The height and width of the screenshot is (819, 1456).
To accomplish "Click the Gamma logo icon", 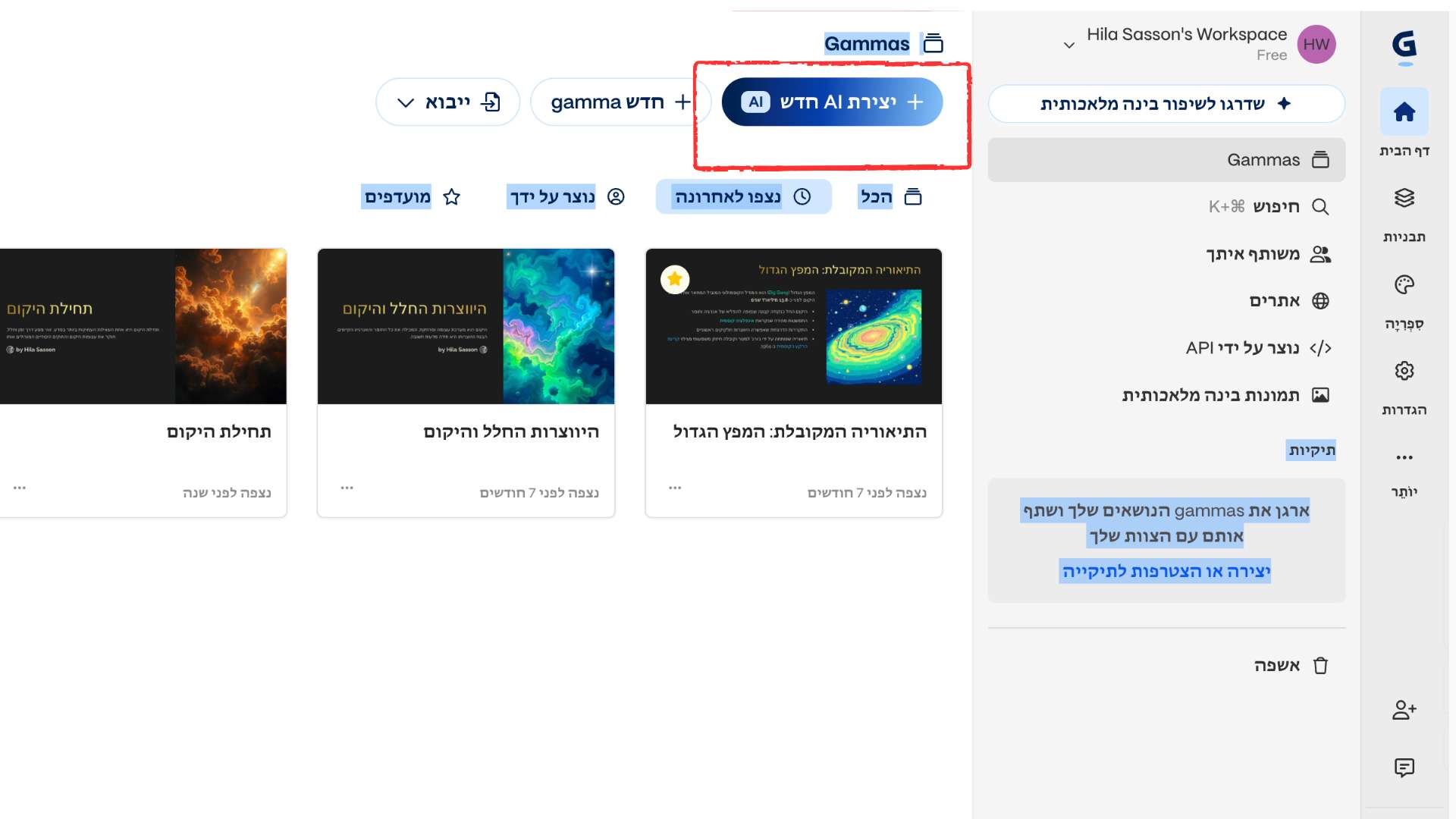I will pos(1404,45).
